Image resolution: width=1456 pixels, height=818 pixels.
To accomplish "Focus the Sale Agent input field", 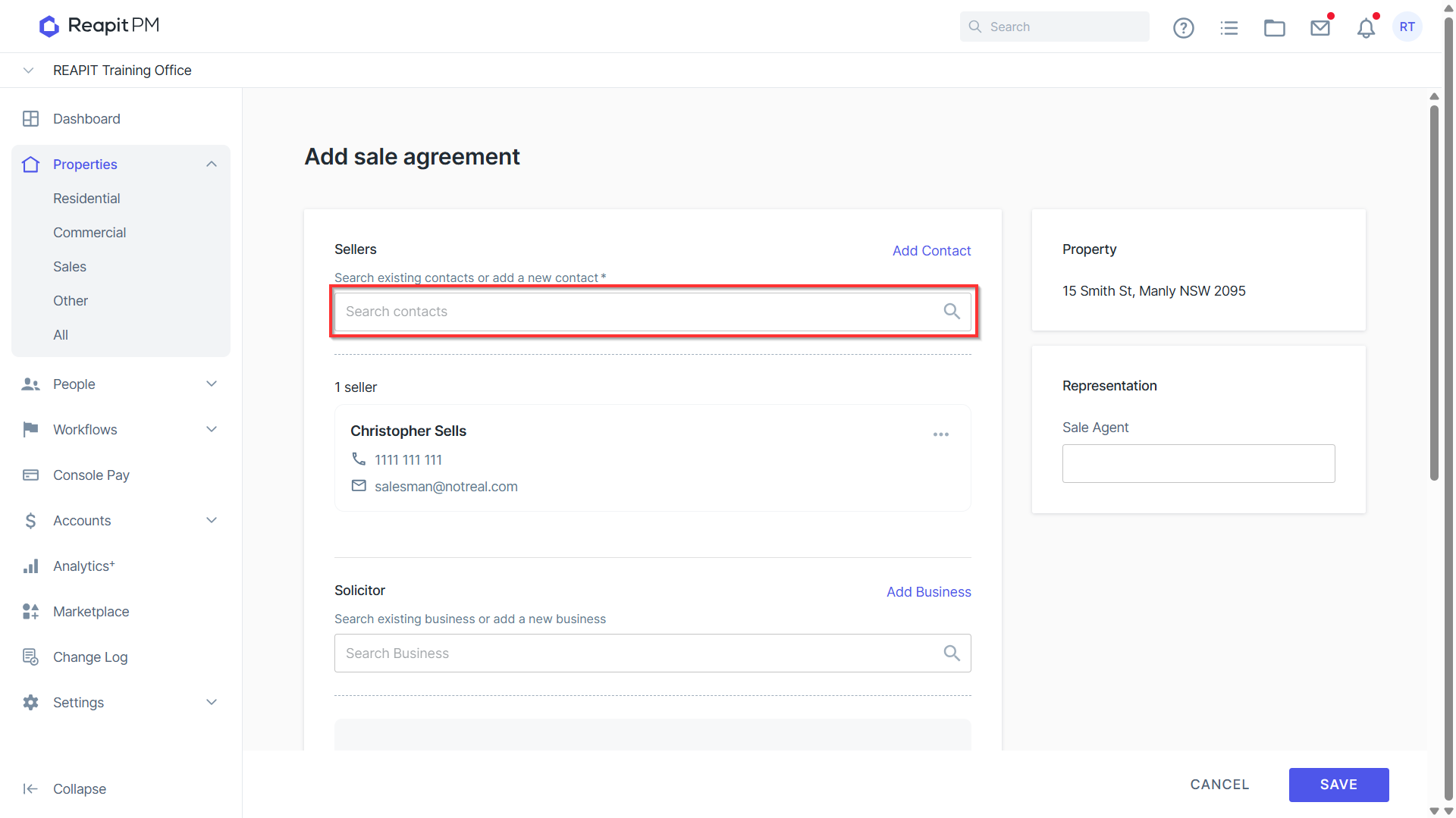I will tap(1198, 463).
